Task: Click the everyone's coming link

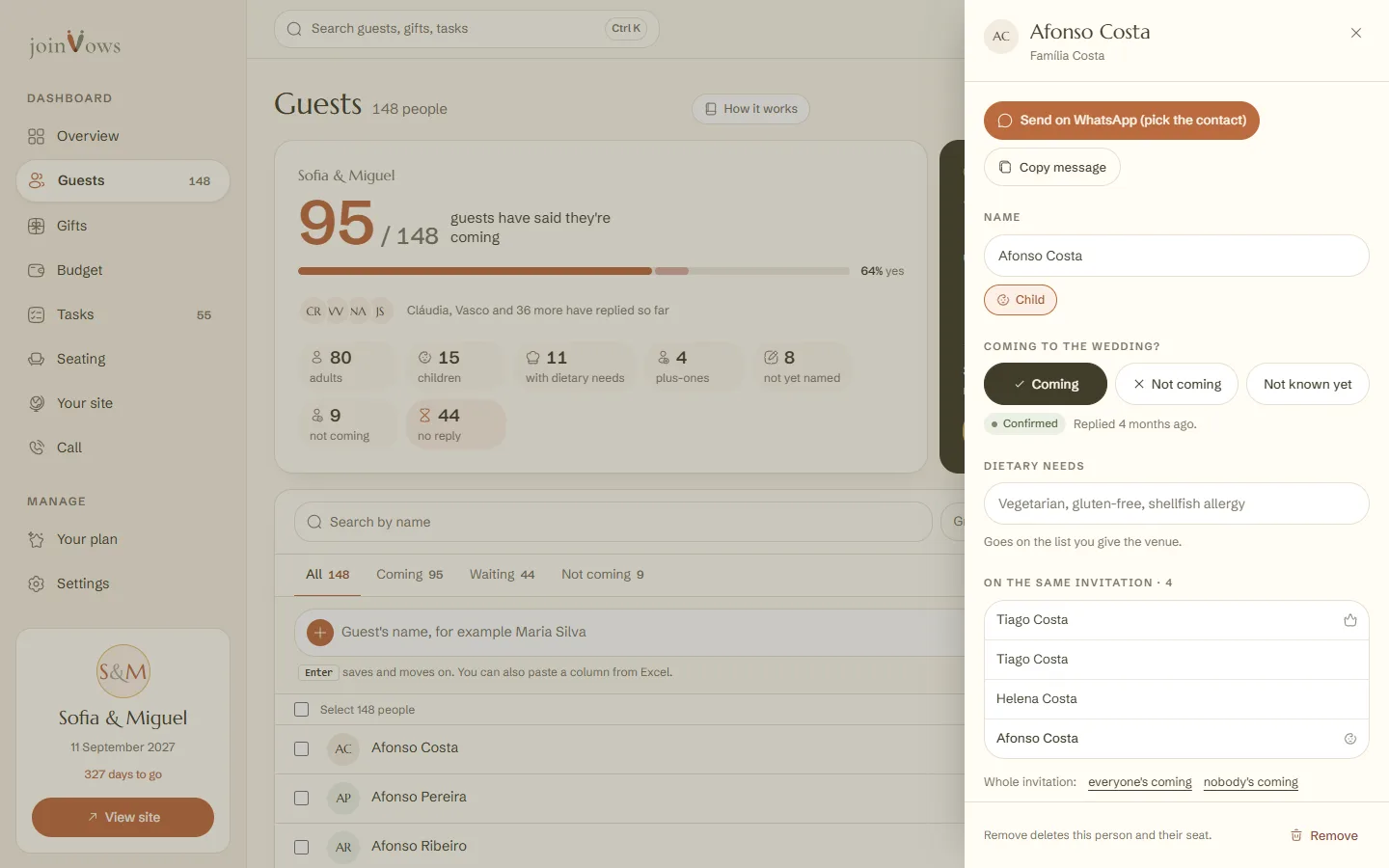Action: coord(1140,782)
